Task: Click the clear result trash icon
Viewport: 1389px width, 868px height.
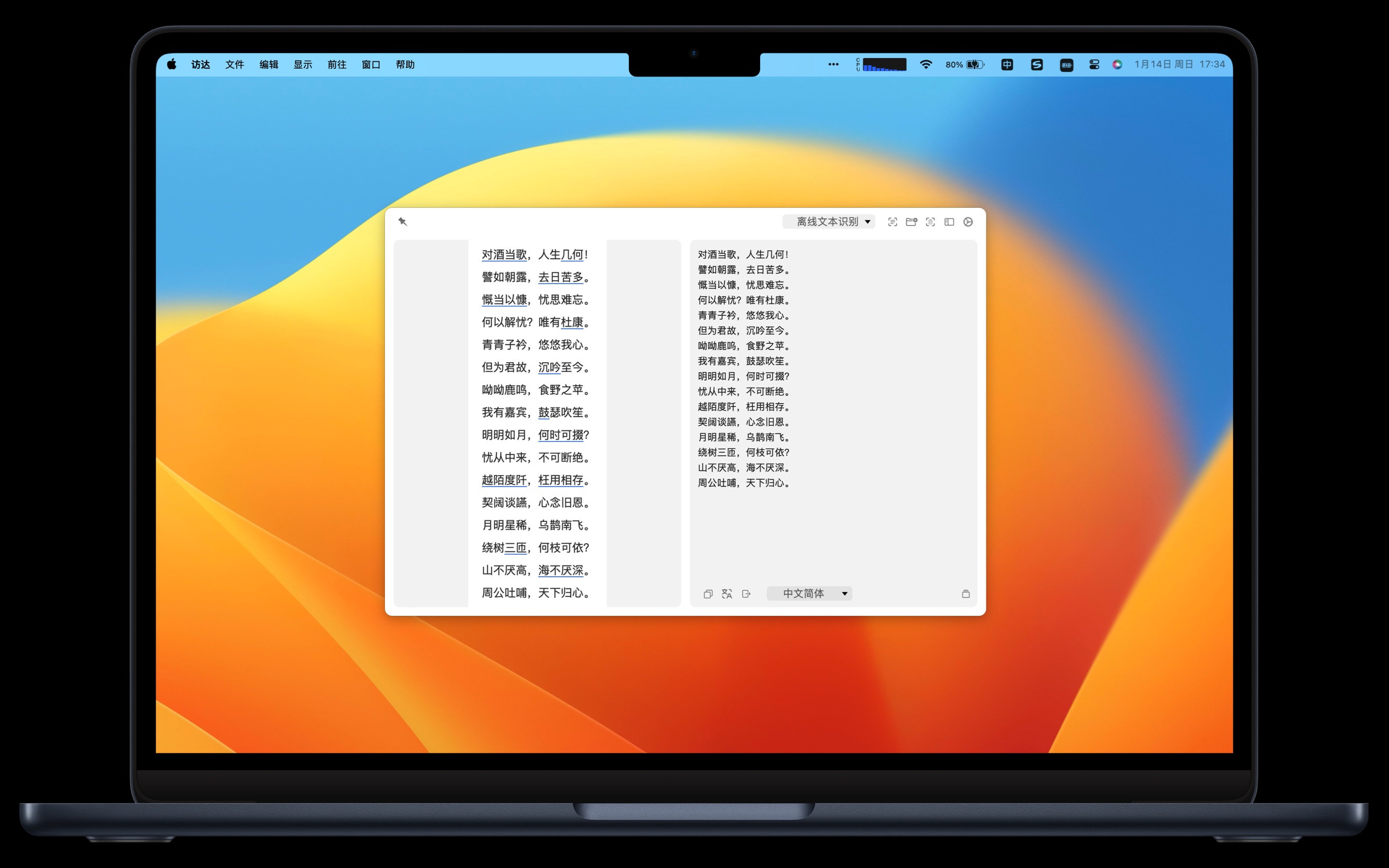Action: [x=966, y=594]
